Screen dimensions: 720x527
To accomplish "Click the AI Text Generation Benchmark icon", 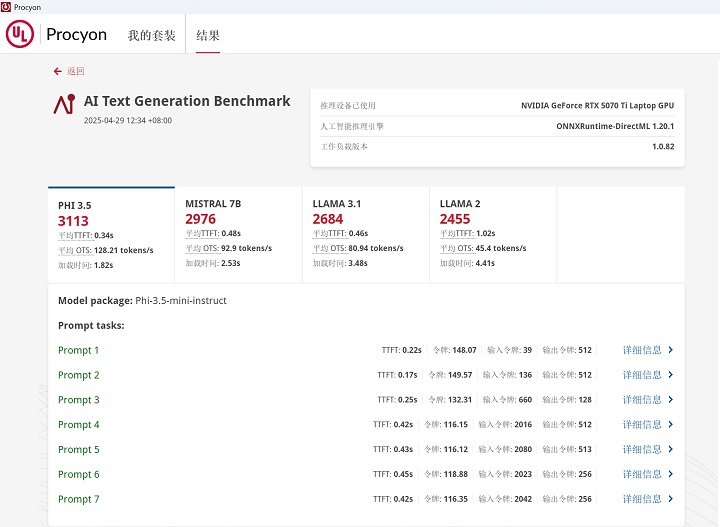I will tap(64, 104).
